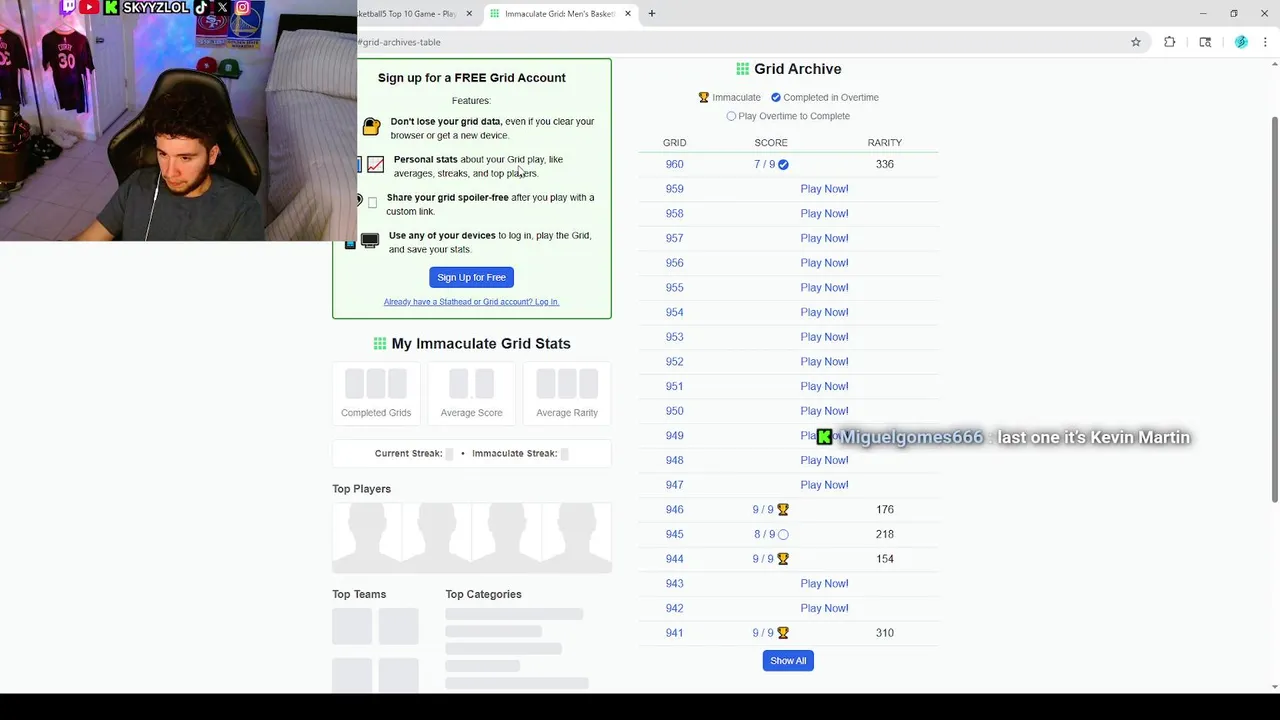This screenshot has height=720, width=1280.
Task: Click the trophy icon on grid 946
Action: pyautogui.click(x=783, y=510)
